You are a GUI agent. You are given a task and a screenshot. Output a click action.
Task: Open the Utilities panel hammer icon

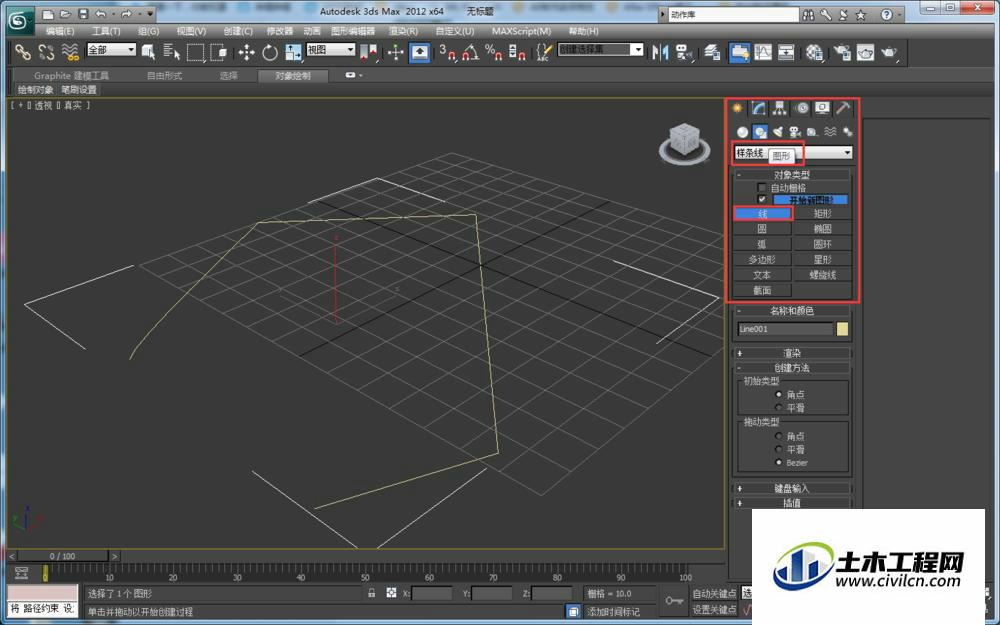pyautogui.click(x=843, y=108)
